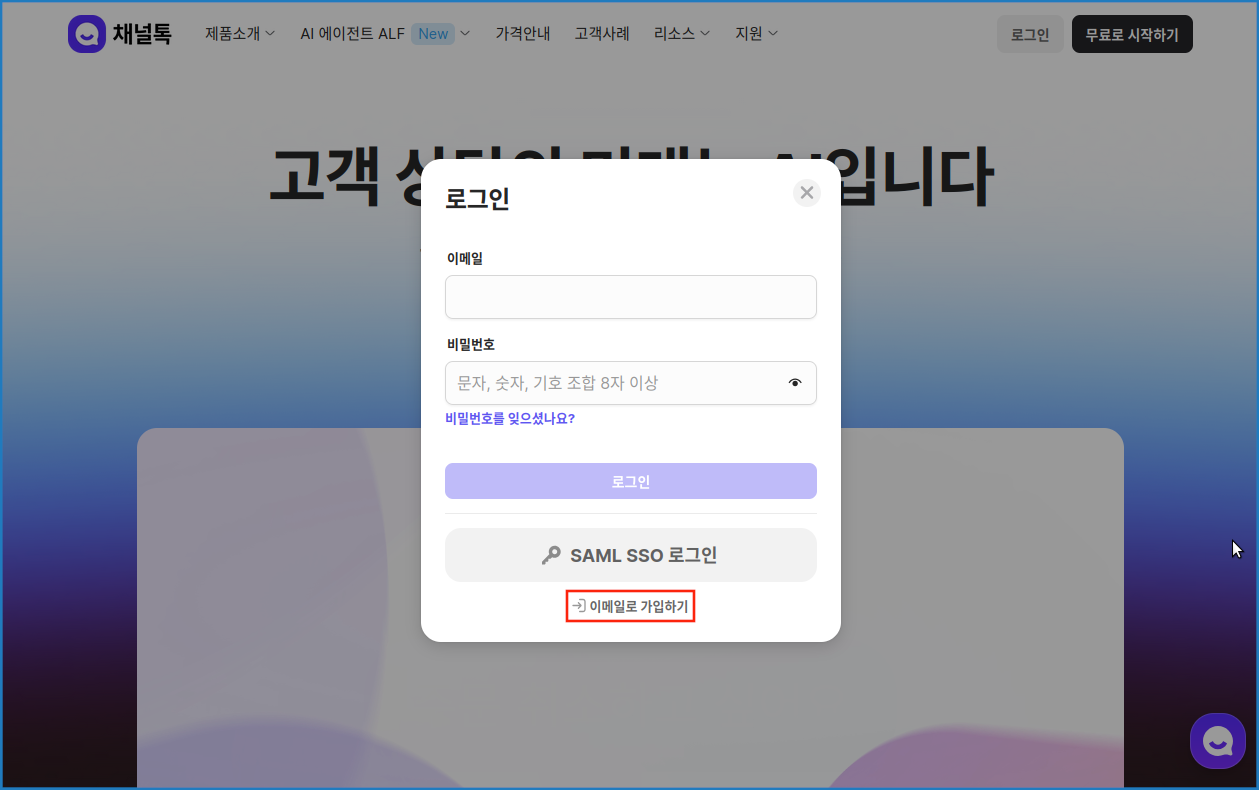Close the login dialog with X

coord(806,193)
